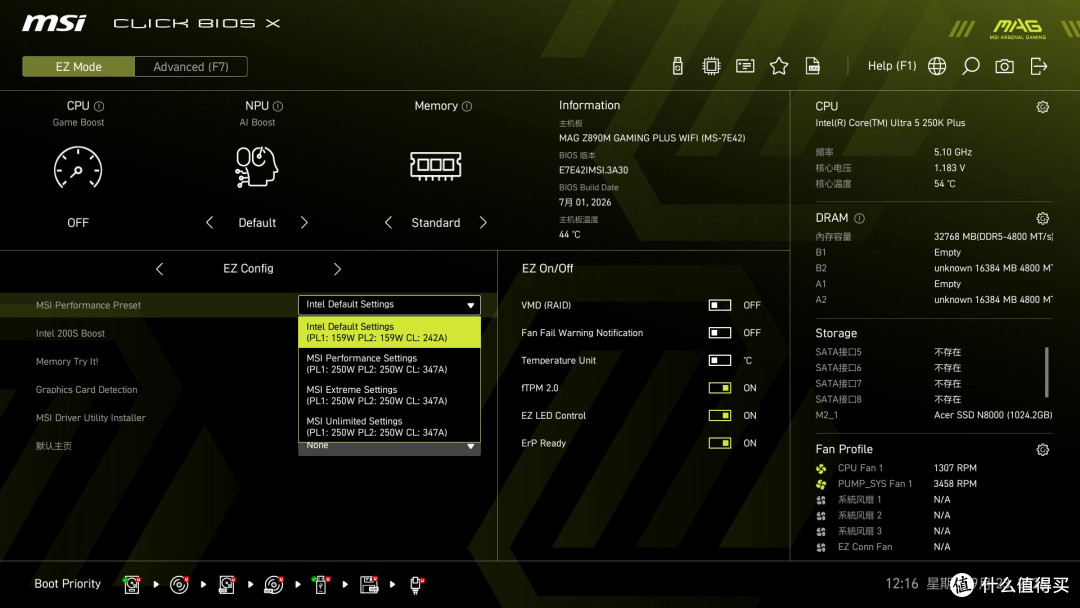The width and height of the screenshot is (1080, 608).
Task: Open Help (F1)
Action: (x=891, y=66)
